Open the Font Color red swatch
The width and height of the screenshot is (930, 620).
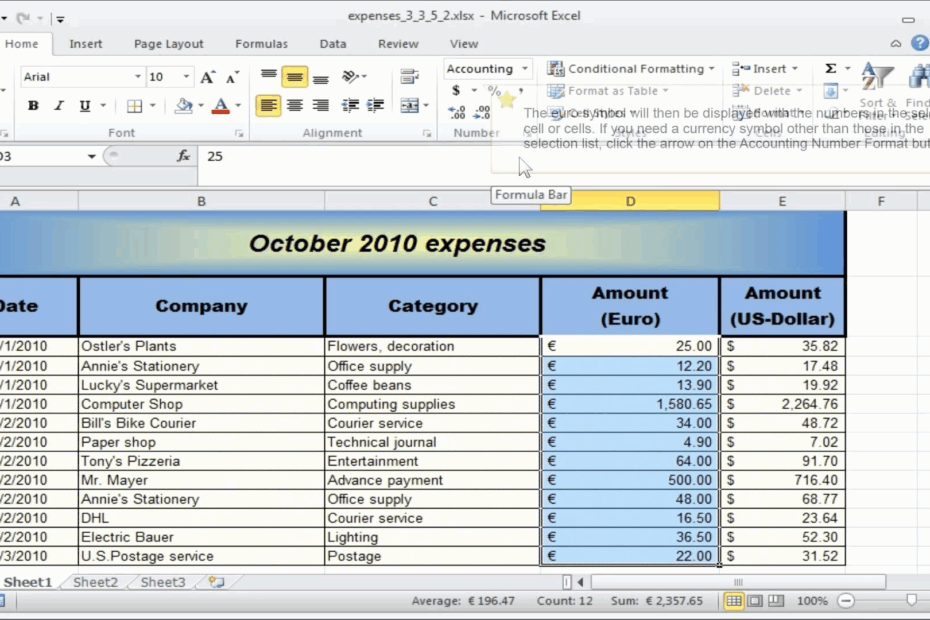221,105
